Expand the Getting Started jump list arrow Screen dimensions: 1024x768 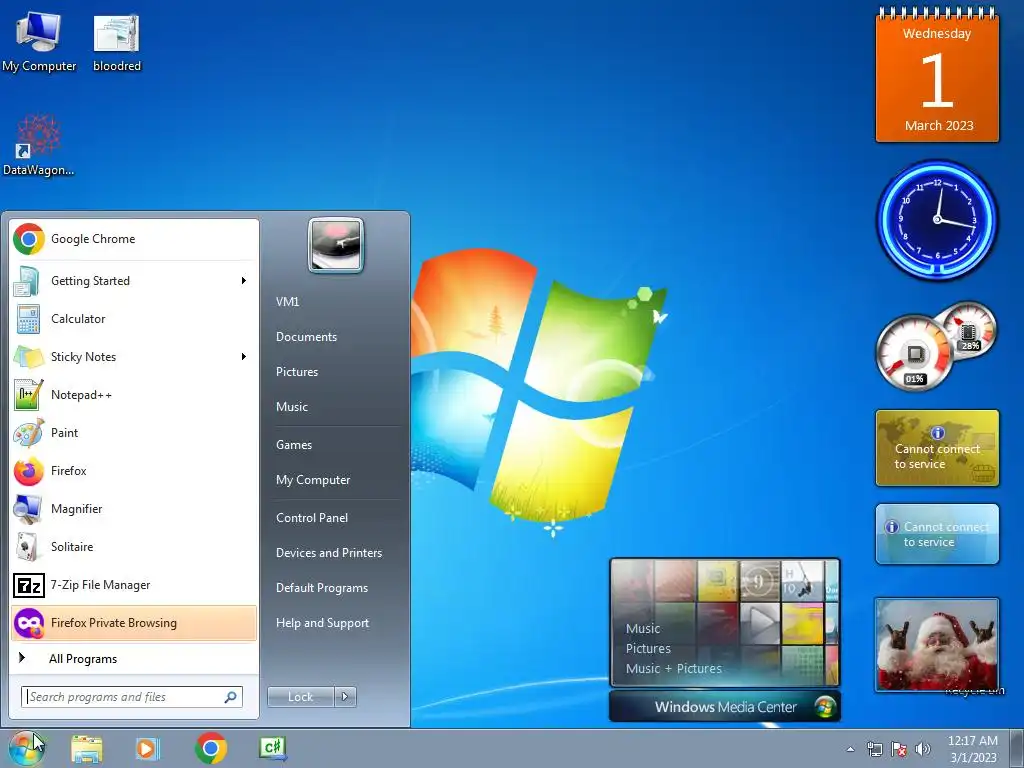point(244,281)
